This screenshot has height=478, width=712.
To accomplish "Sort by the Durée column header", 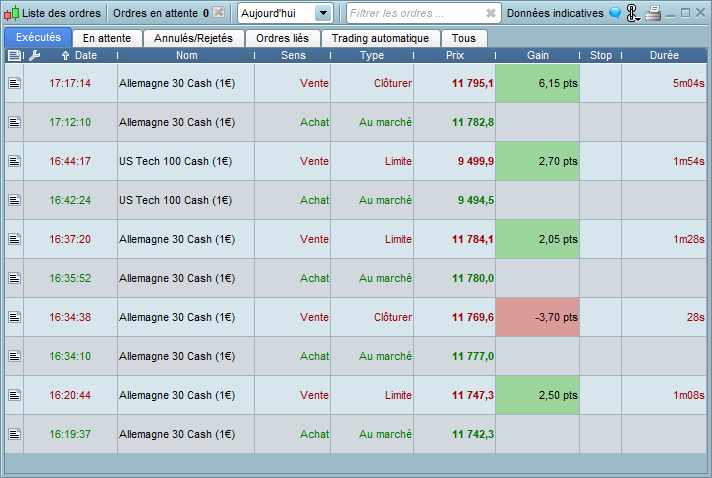I will pyautogui.click(x=664, y=55).
